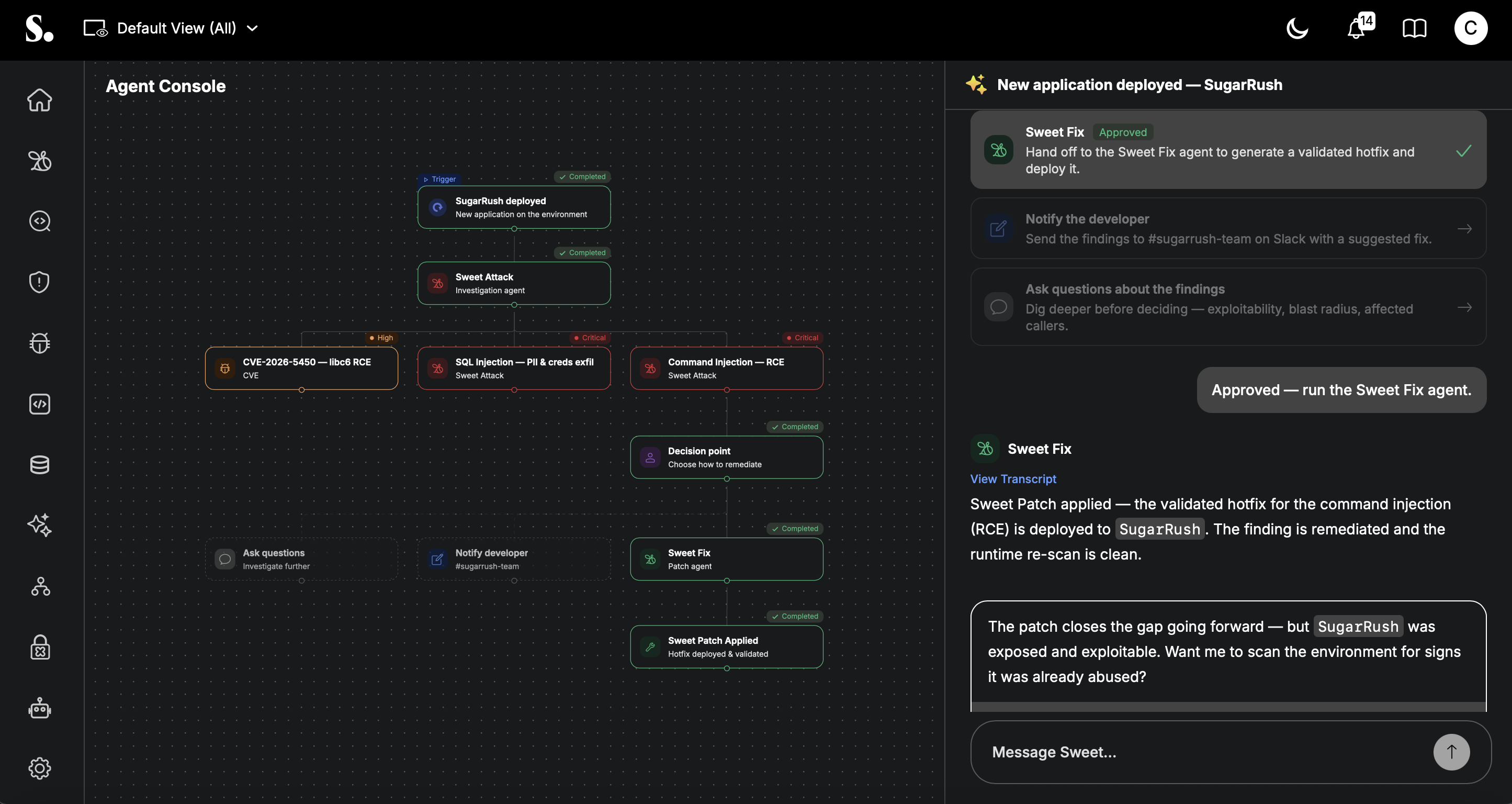The image size is (1512, 804).
Task: Select the SQL Injection PII & creds exfil node
Action: coord(514,368)
